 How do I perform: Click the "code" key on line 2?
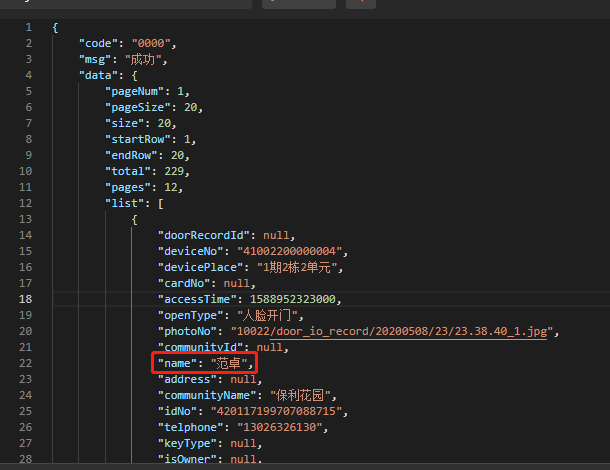[98, 43]
